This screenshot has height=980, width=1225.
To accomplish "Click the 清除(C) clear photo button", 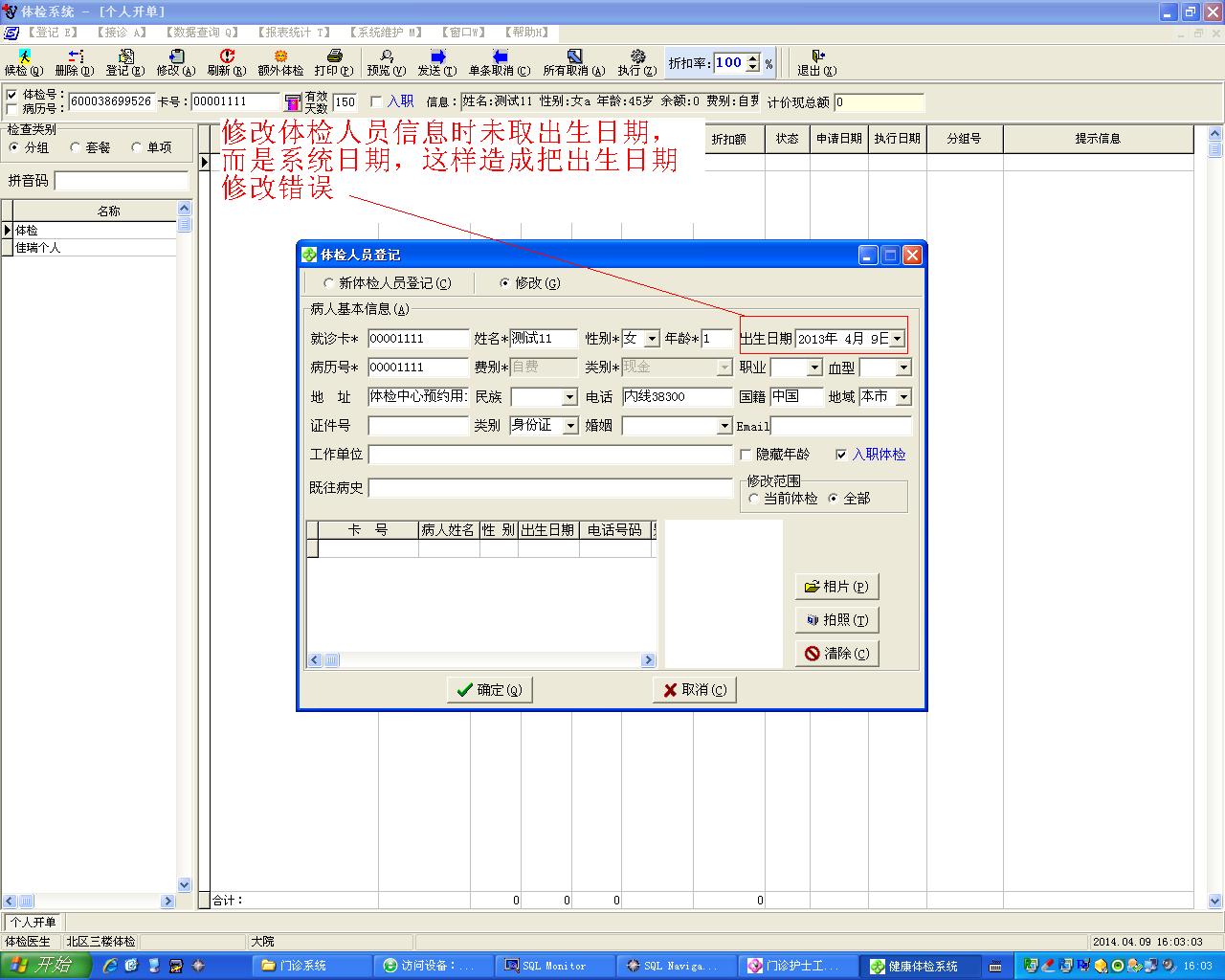I will click(x=837, y=654).
